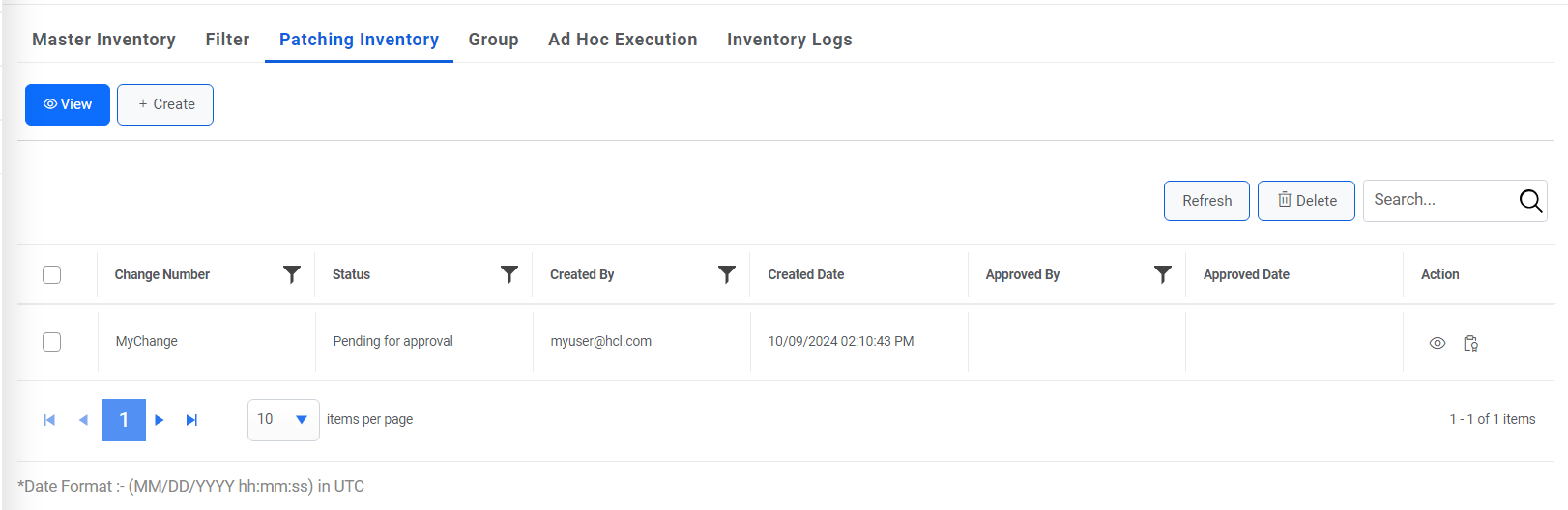View MyChange details via eye icon
This screenshot has width=1568, height=510.
click(1437, 343)
